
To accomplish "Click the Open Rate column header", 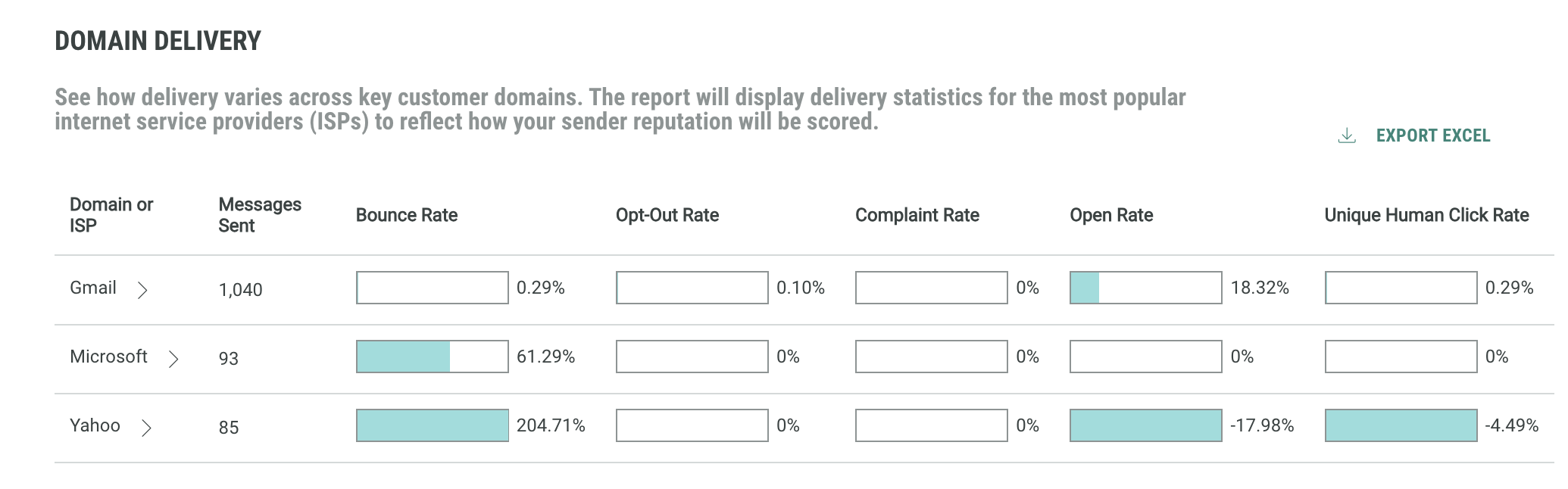I will pyautogui.click(x=1111, y=215).
